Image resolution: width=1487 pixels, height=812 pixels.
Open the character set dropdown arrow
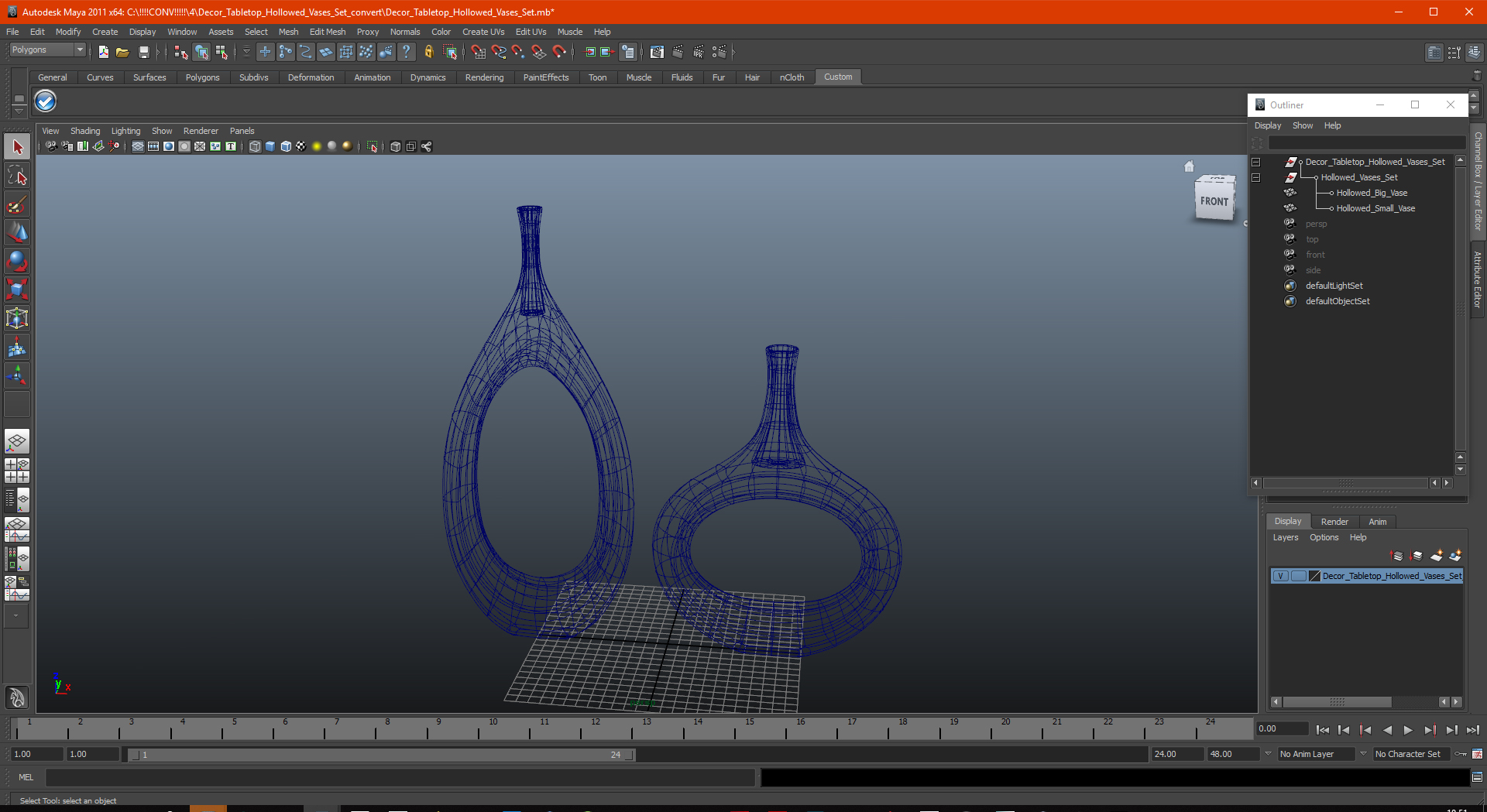pos(1363,754)
